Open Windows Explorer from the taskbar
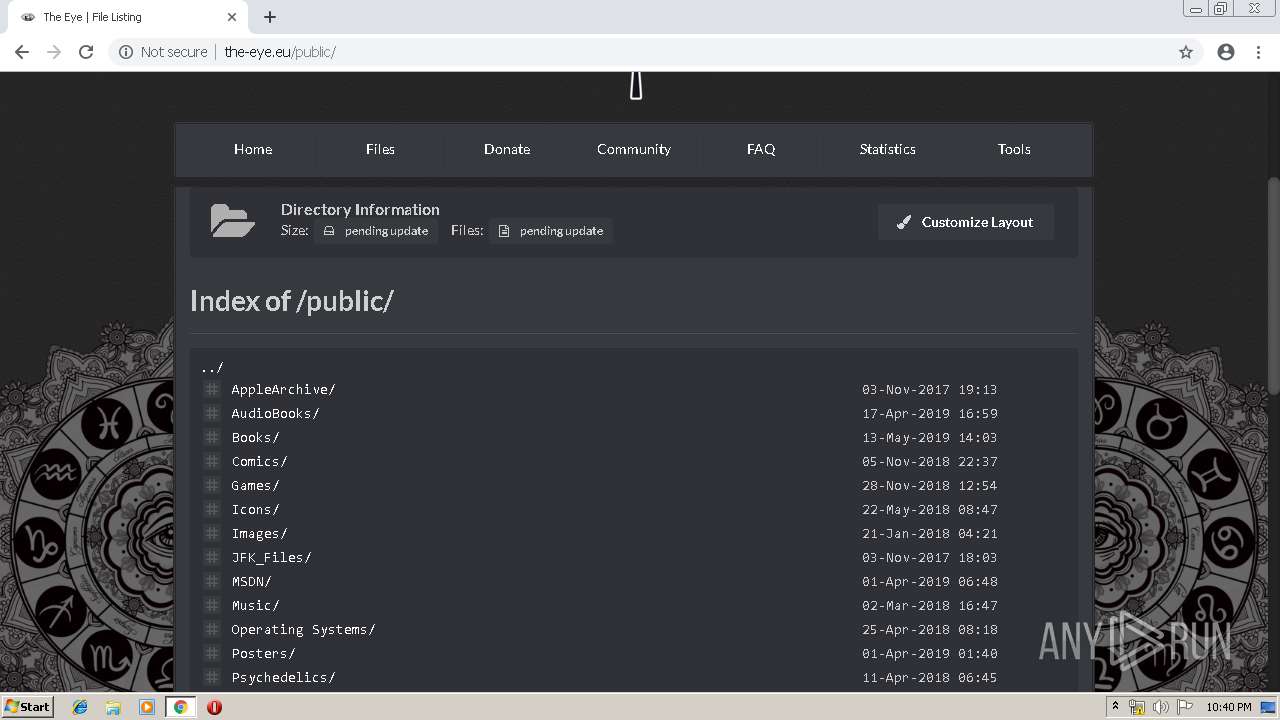The height and width of the screenshot is (720, 1280). 113,707
